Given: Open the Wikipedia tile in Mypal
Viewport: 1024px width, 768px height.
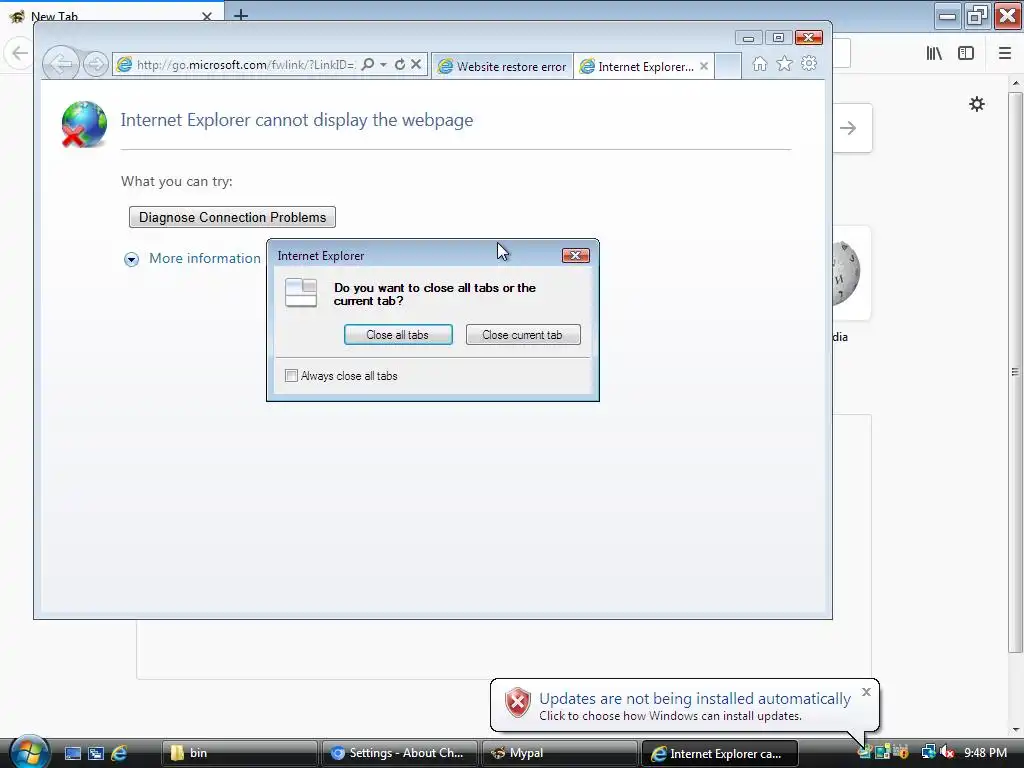Looking at the screenshot, I should tap(851, 273).
